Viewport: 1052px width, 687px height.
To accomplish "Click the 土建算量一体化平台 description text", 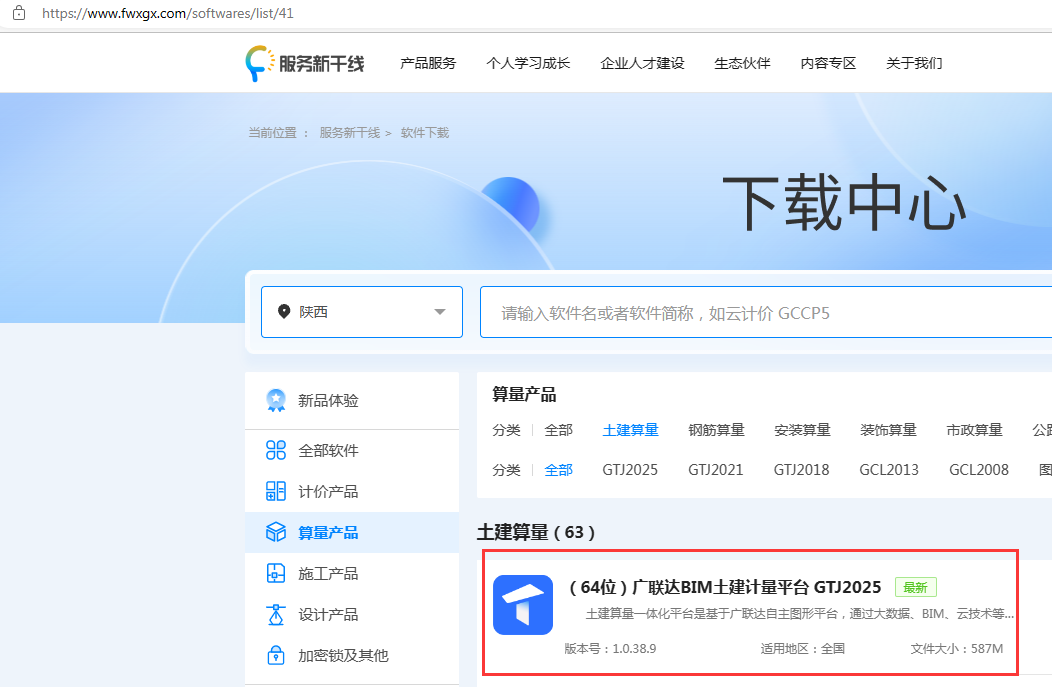I will pos(800,614).
